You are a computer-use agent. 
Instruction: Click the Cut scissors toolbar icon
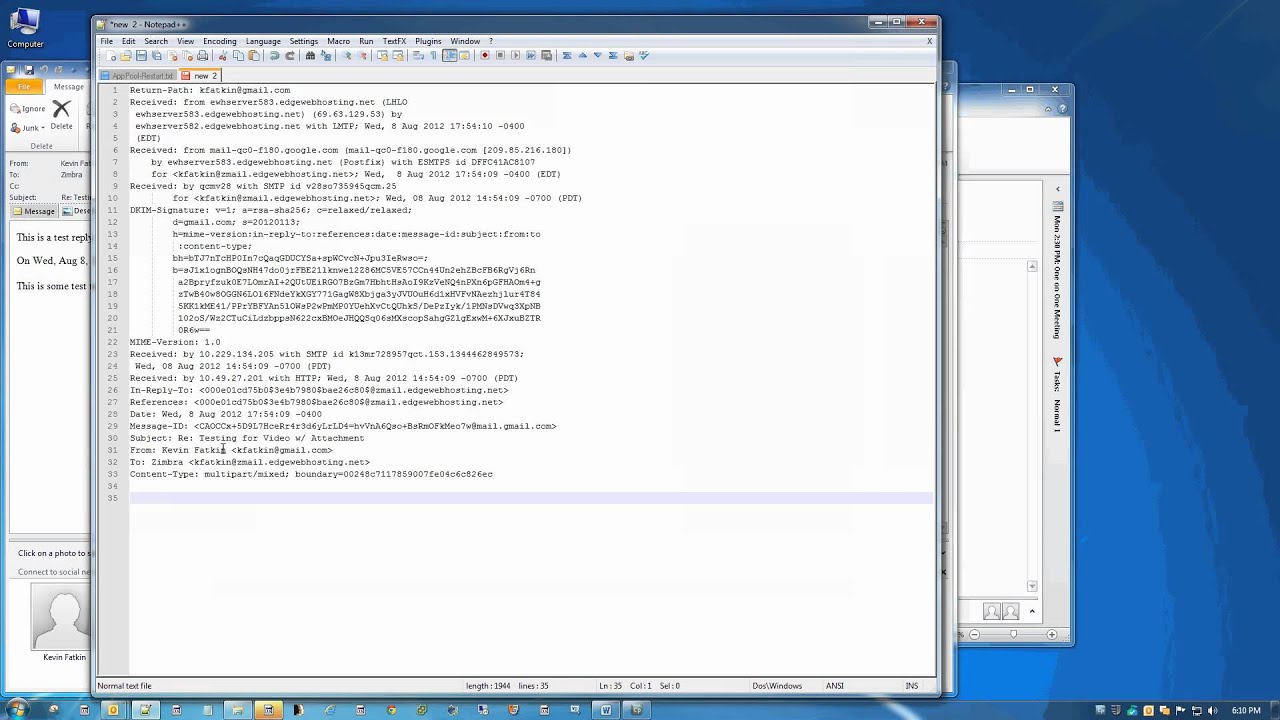223,55
